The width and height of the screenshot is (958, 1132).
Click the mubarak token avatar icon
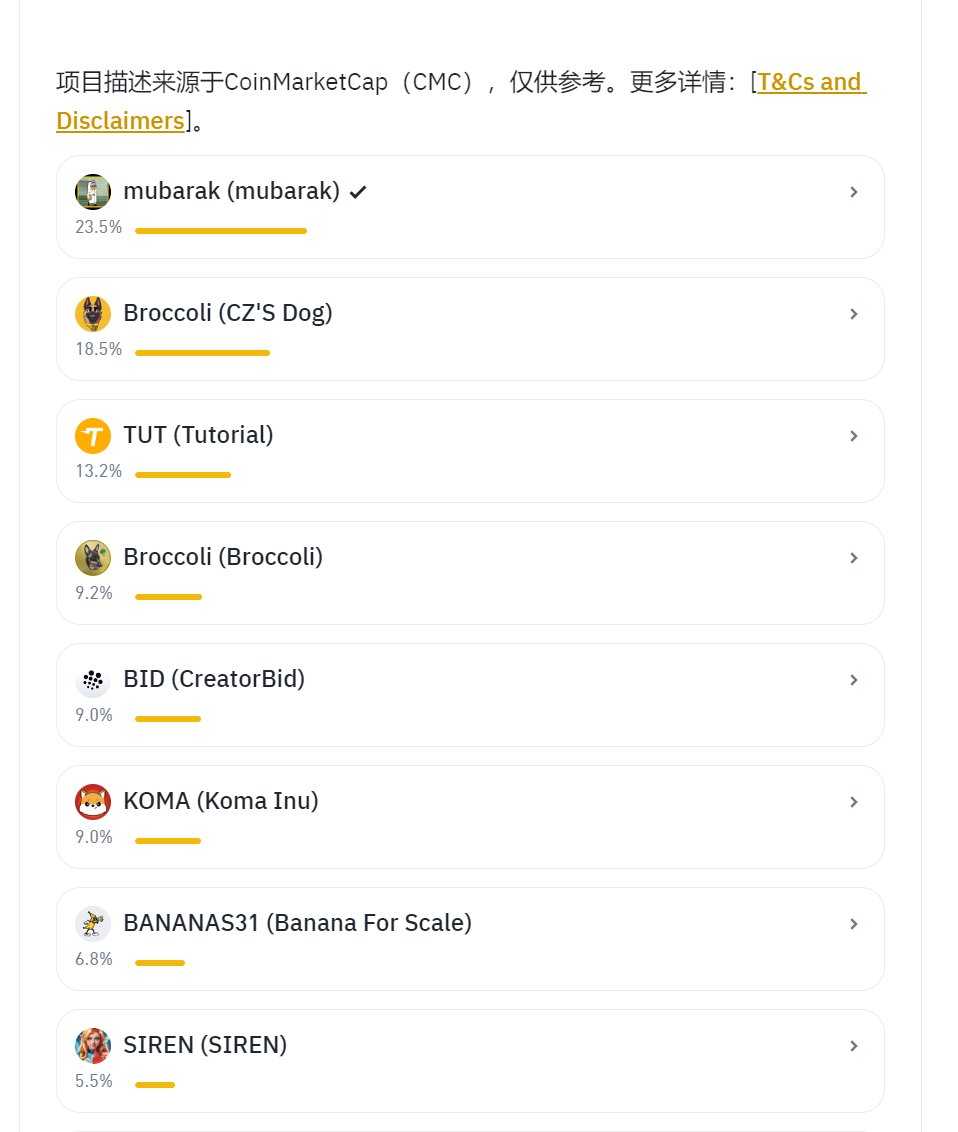click(93, 192)
